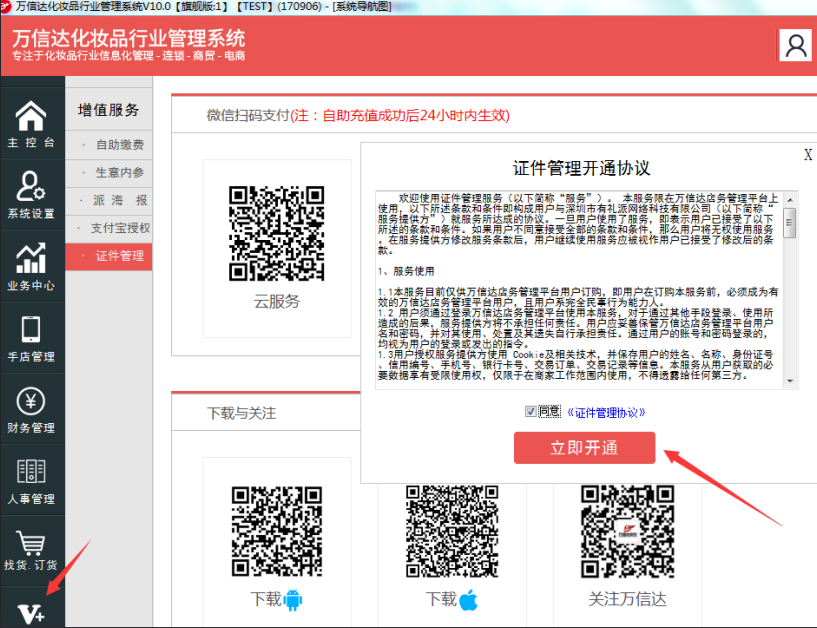This screenshot has height=628, width=817.
Task: Select 派海报 menu item
Action: 109,200
